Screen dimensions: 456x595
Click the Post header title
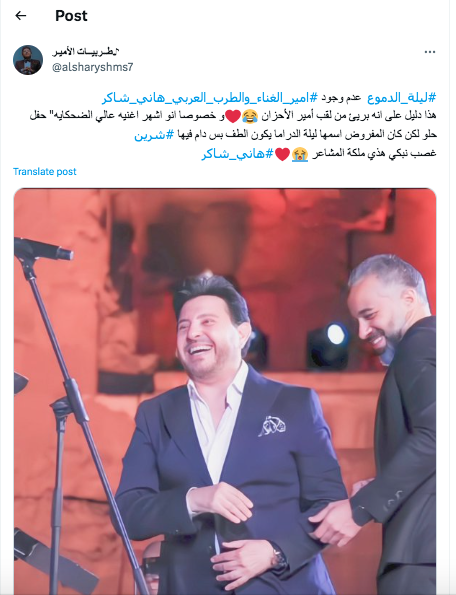(71, 16)
